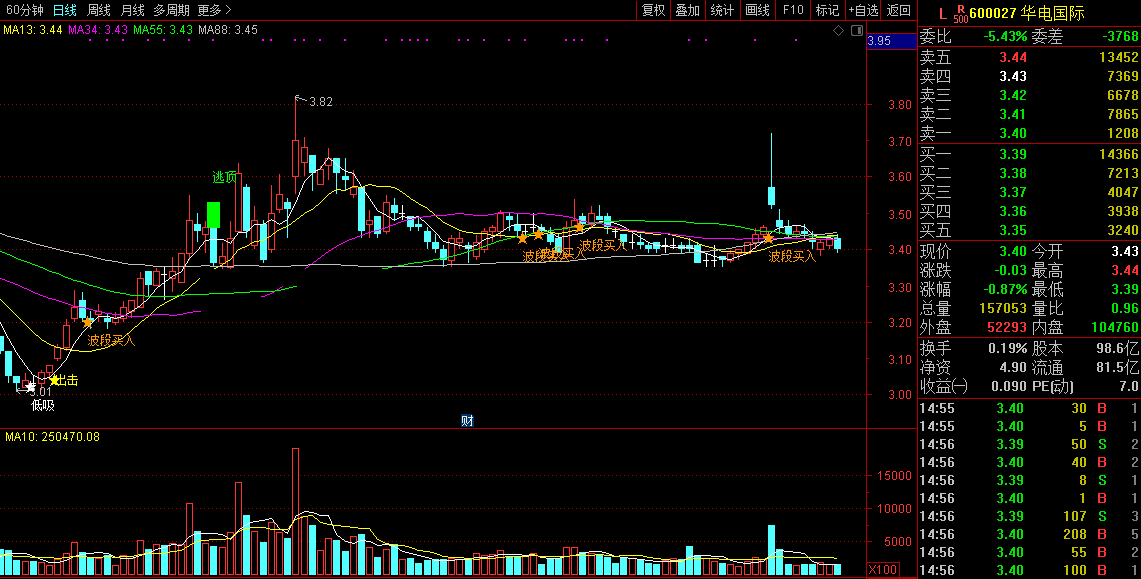Open the 复权 adjustment option
Viewport: 1141px width, 579px height.
(653, 10)
